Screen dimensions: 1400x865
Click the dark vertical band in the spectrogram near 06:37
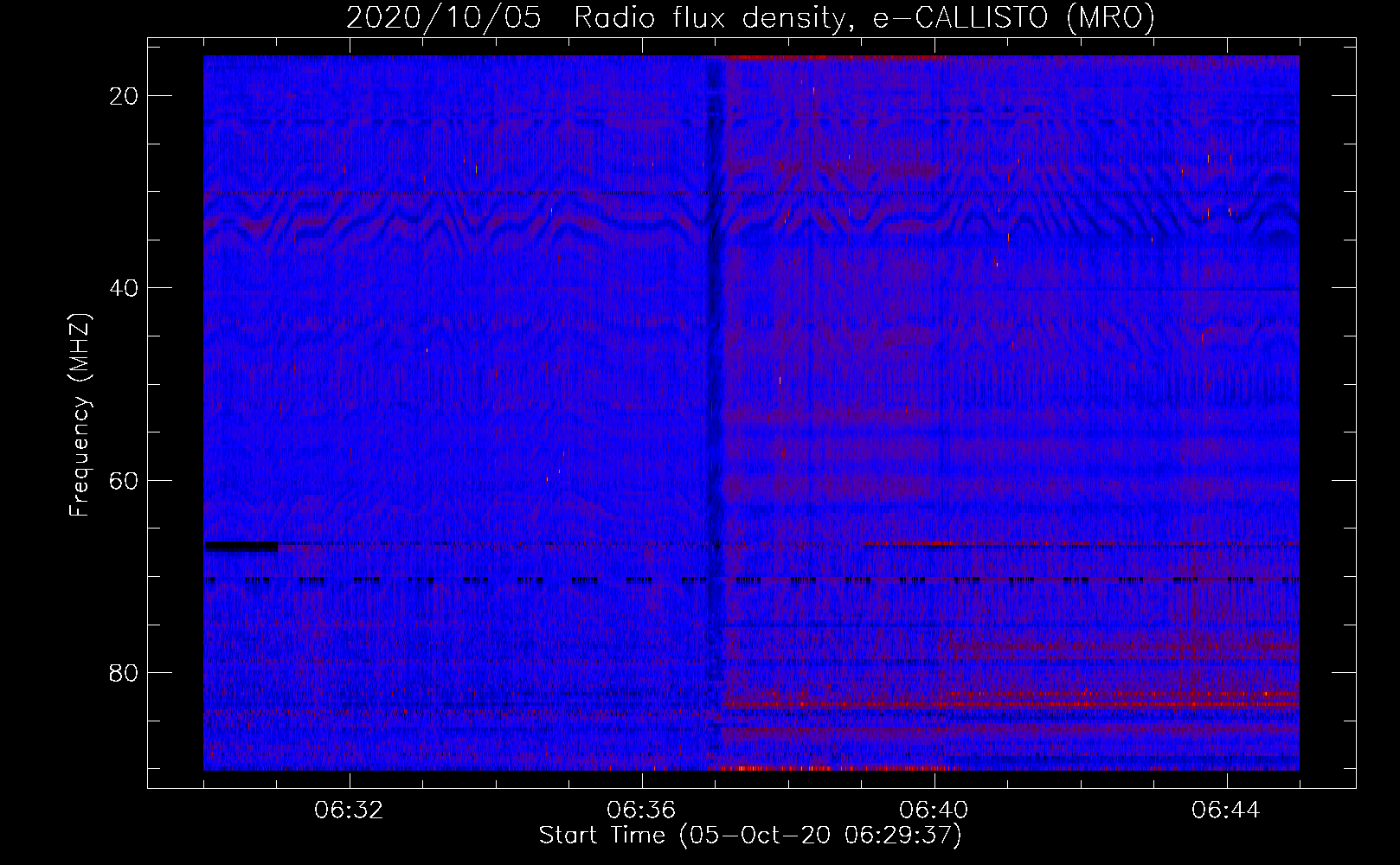click(714, 413)
